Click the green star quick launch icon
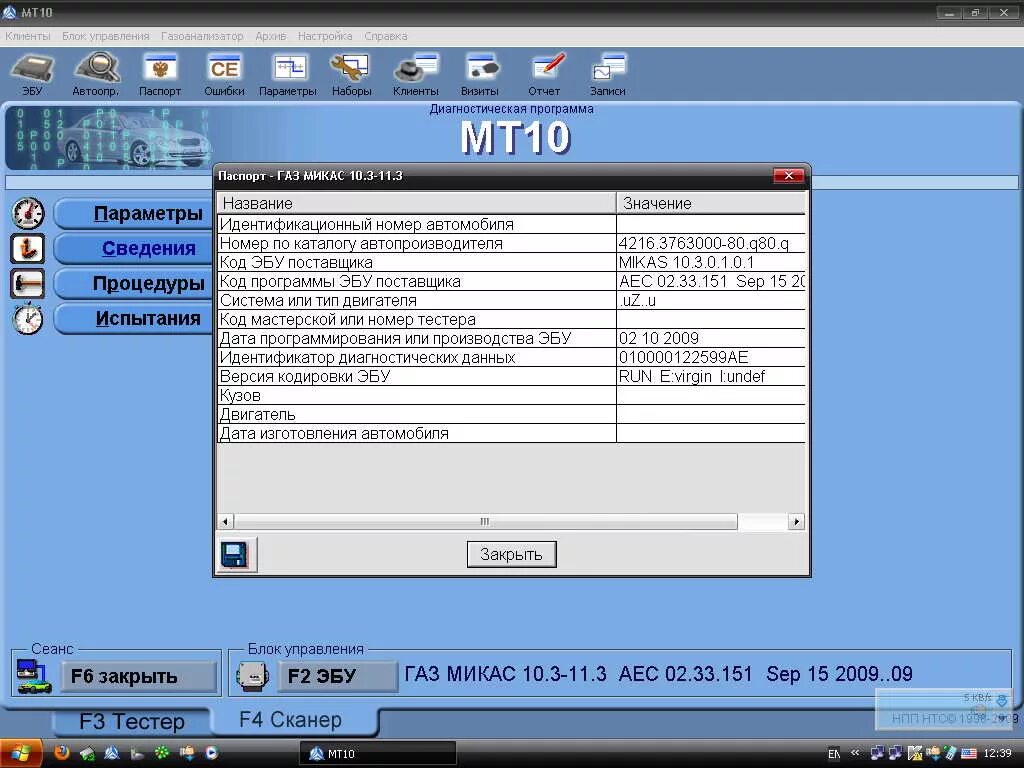 pyautogui.click(x=161, y=753)
